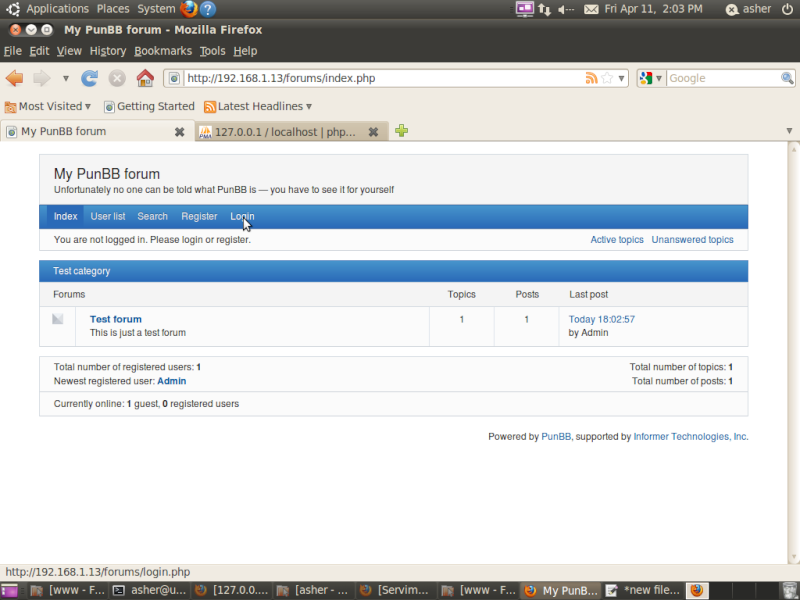Open the User list page
800x600 pixels.
pos(108,216)
